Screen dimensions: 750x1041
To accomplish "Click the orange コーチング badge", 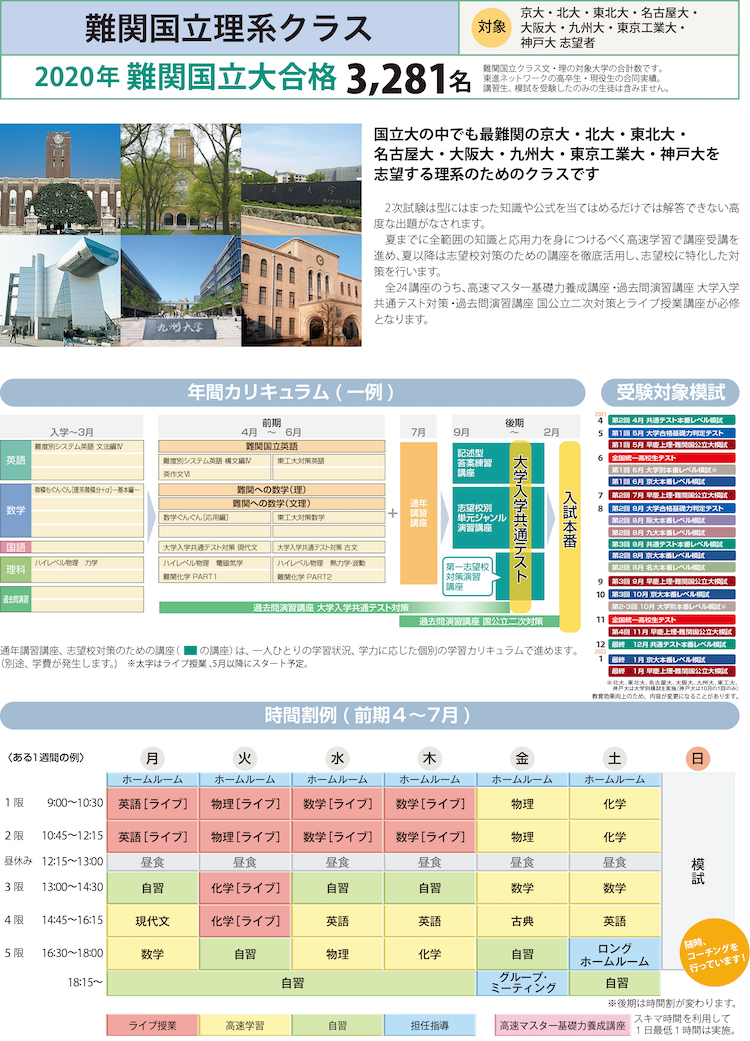I will click(715, 953).
